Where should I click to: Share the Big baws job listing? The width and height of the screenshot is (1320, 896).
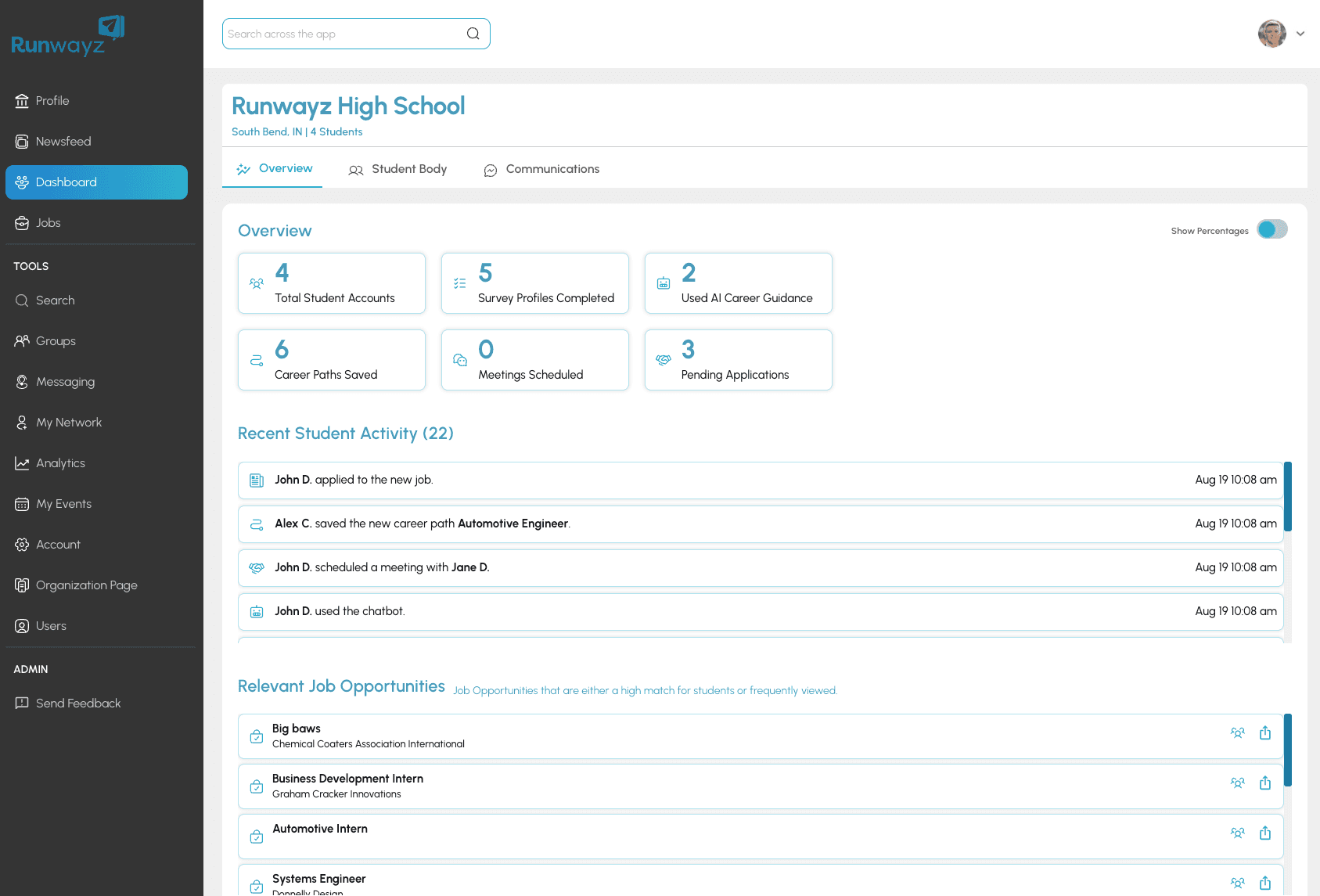tap(1265, 733)
